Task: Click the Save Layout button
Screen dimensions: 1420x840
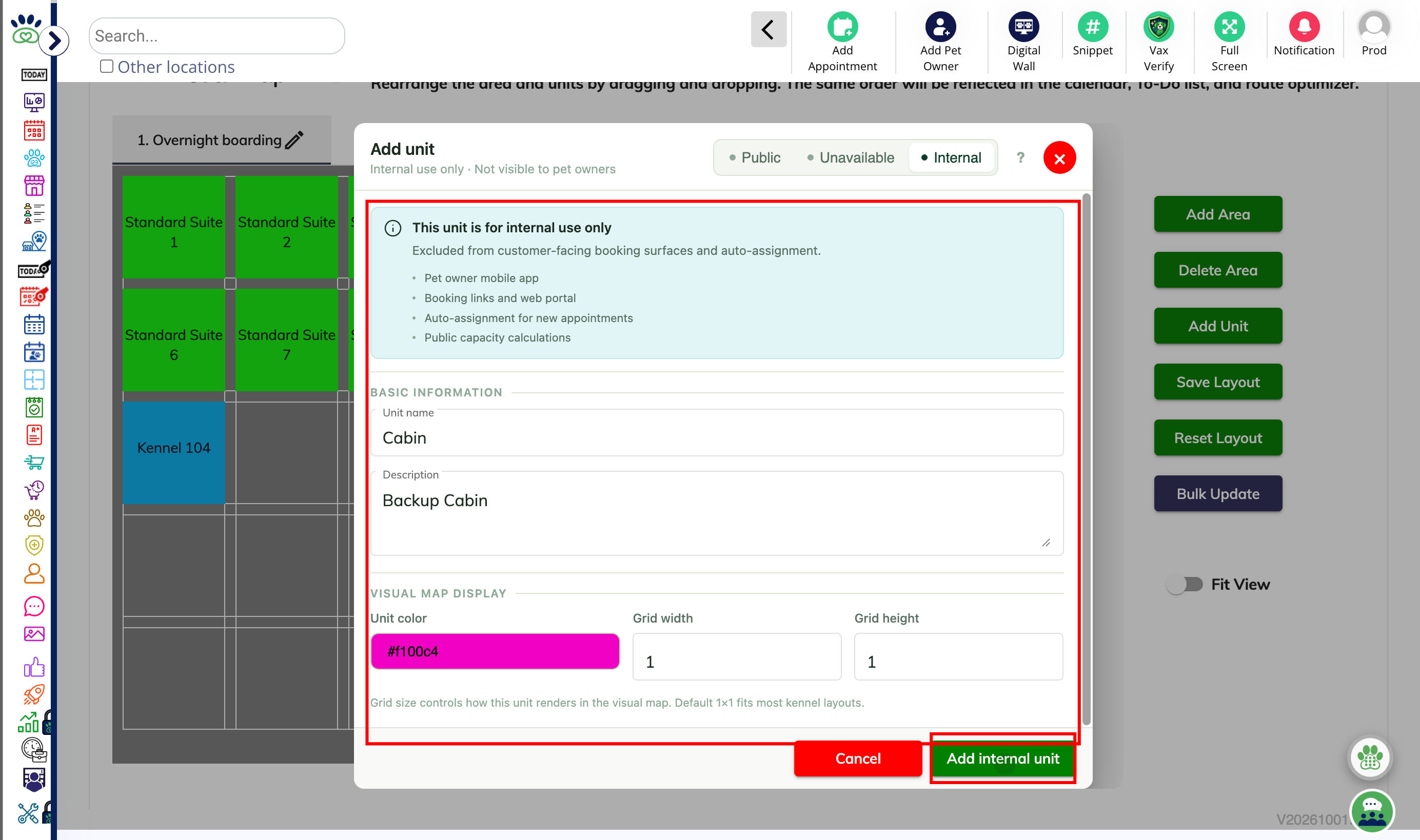Action: coord(1218,382)
